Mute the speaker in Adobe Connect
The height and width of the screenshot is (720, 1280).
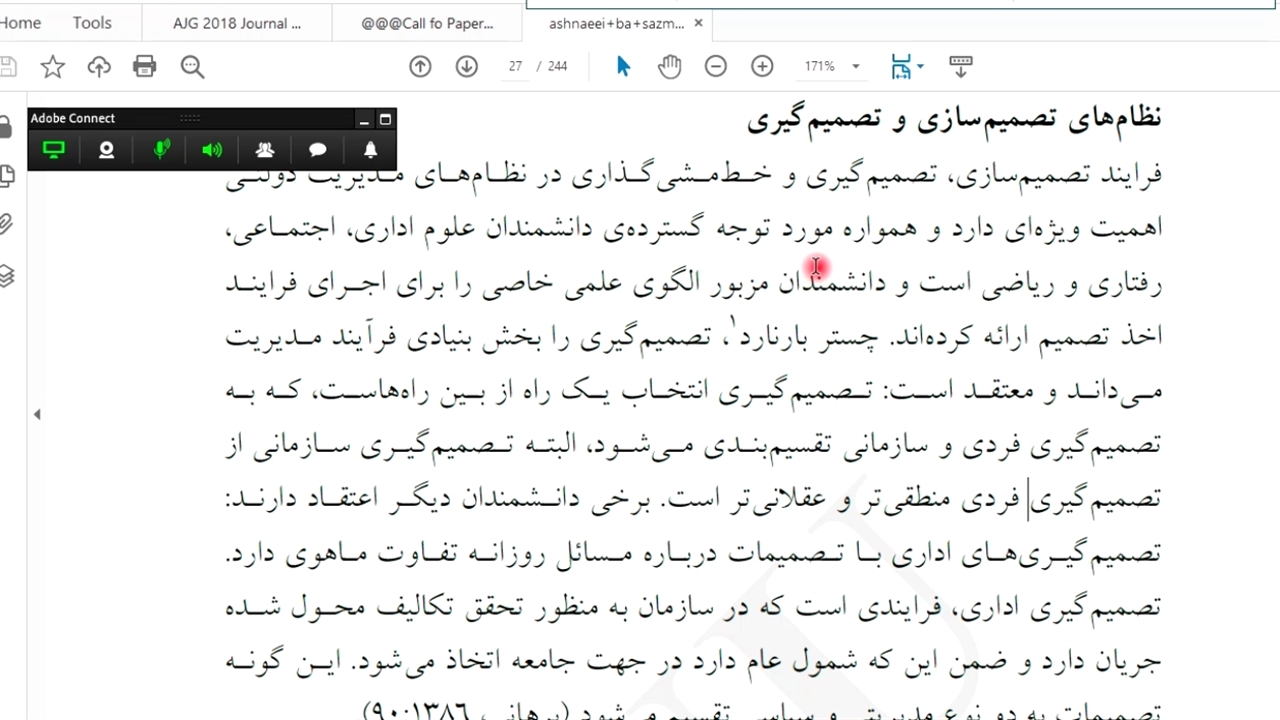click(212, 150)
